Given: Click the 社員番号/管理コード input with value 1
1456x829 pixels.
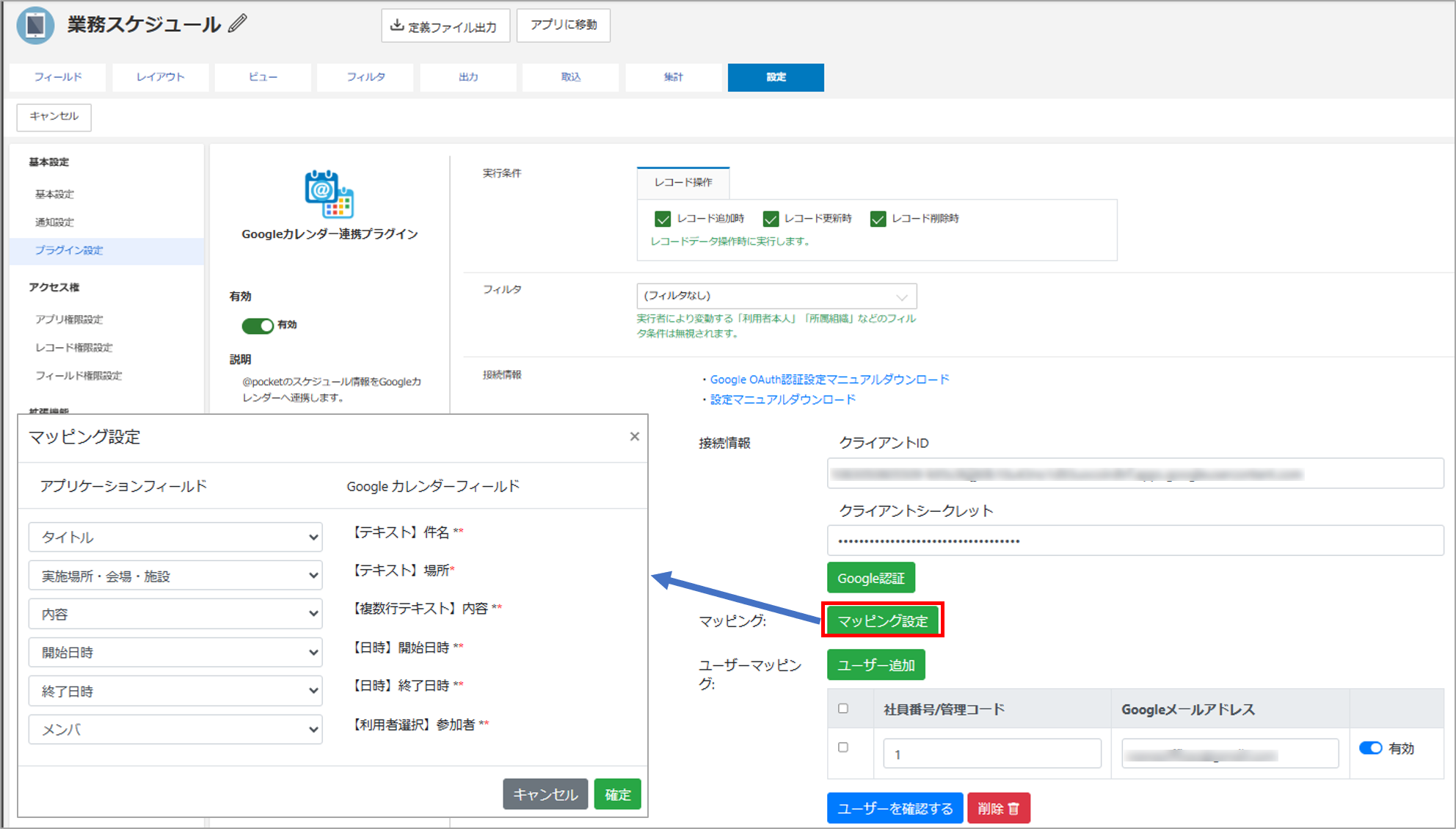Looking at the screenshot, I should [992, 754].
